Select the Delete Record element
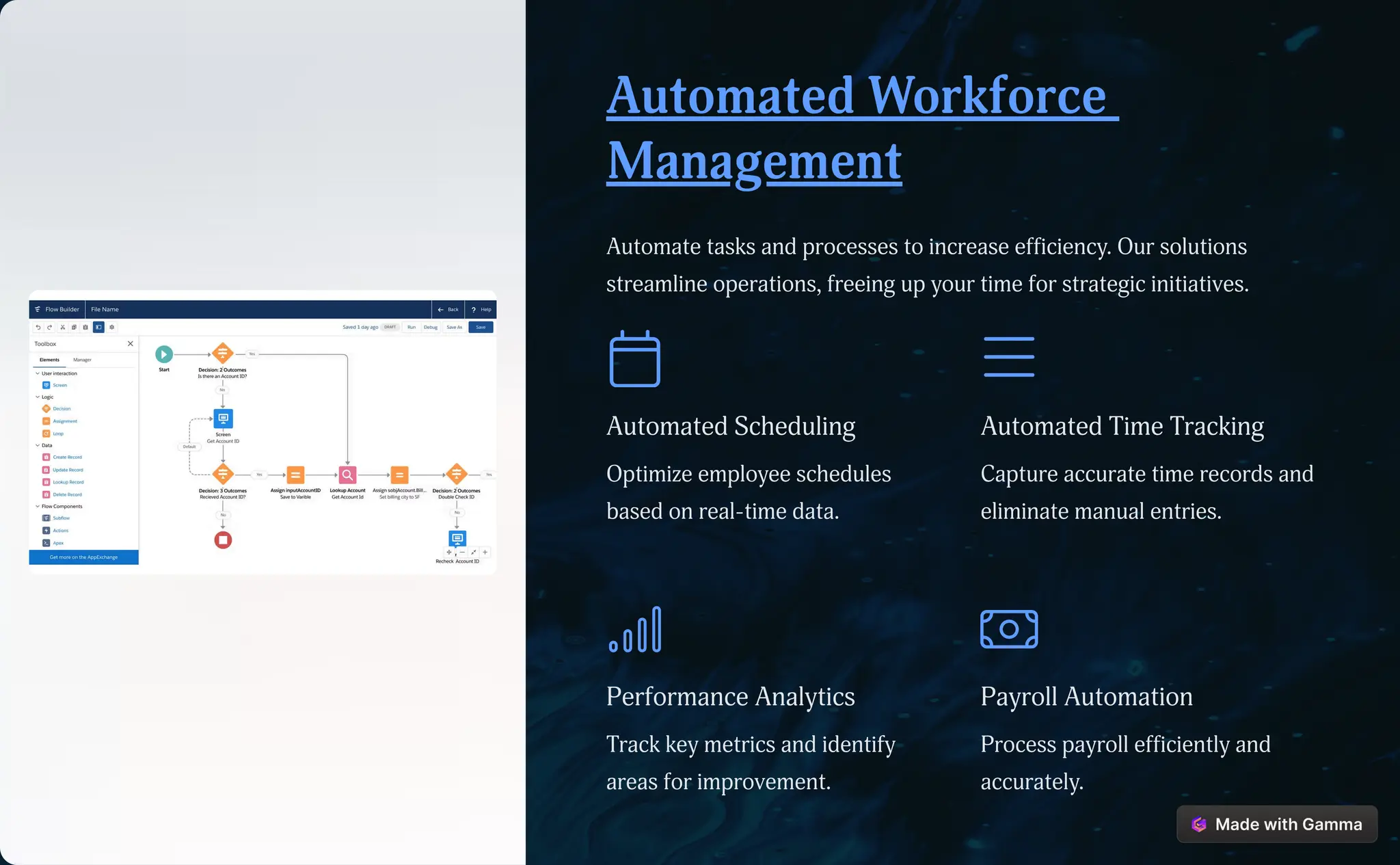Image resolution: width=1400 pixels, height=865 pixels. point(62,494)
